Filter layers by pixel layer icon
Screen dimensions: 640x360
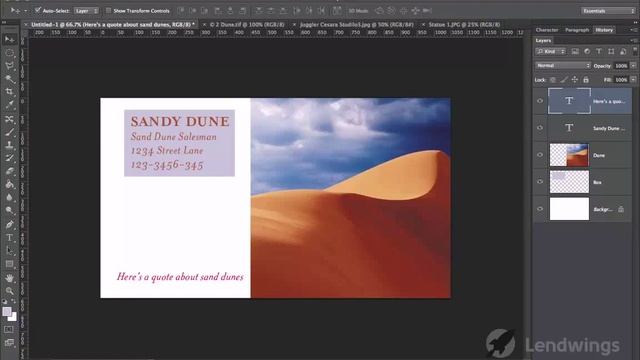575,51
